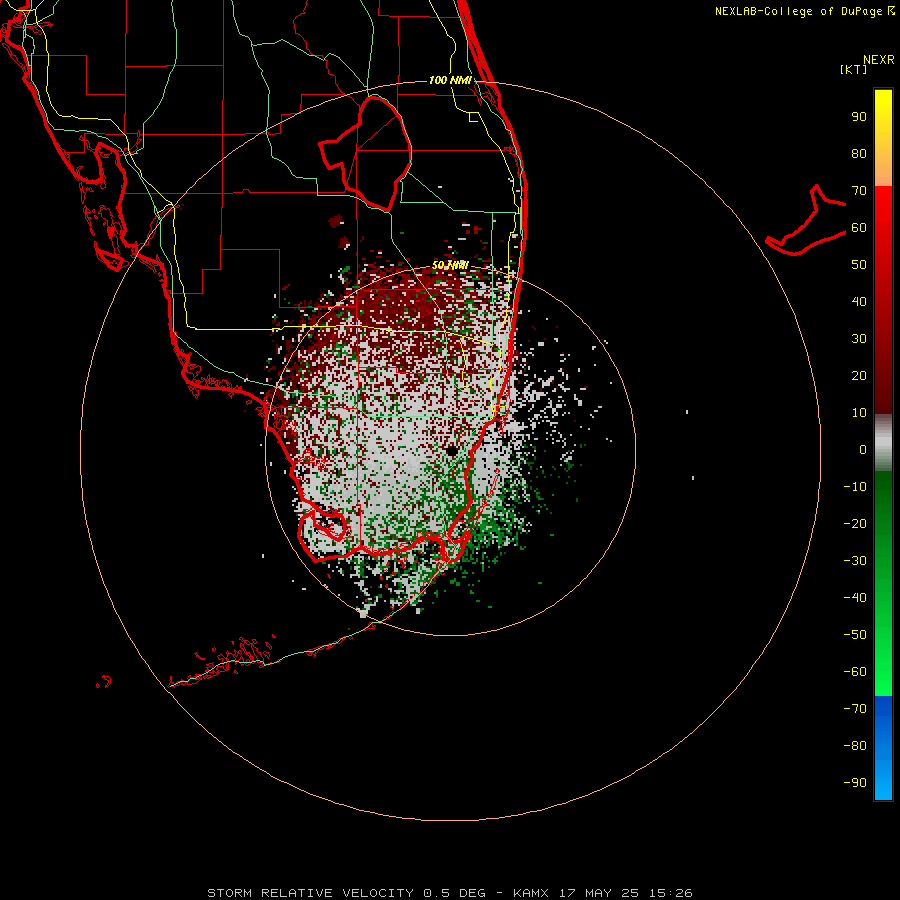Click the black radar site dot at map center

(452, 451)
